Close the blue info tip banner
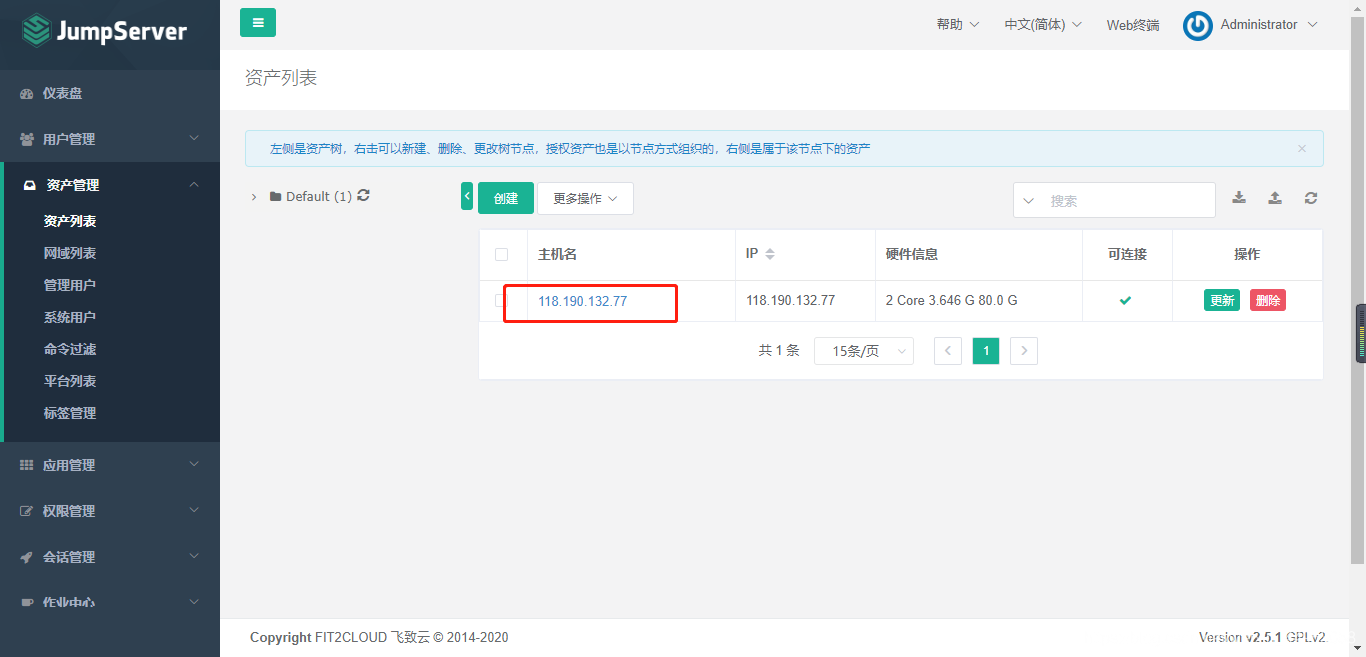The image size is (1366, 657). tap(1302, 149)
